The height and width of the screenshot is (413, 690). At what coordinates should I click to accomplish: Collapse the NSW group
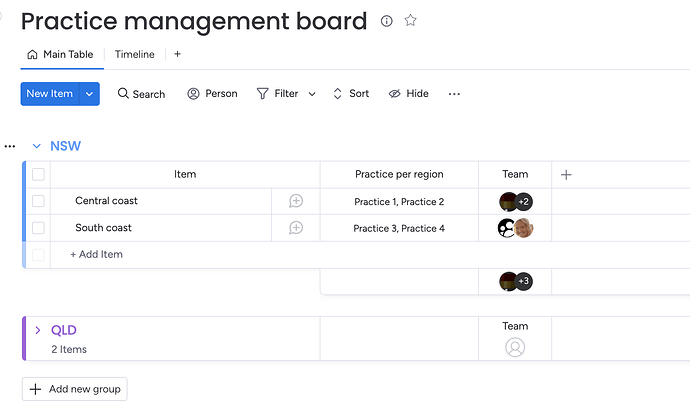[x=37, y=146]
